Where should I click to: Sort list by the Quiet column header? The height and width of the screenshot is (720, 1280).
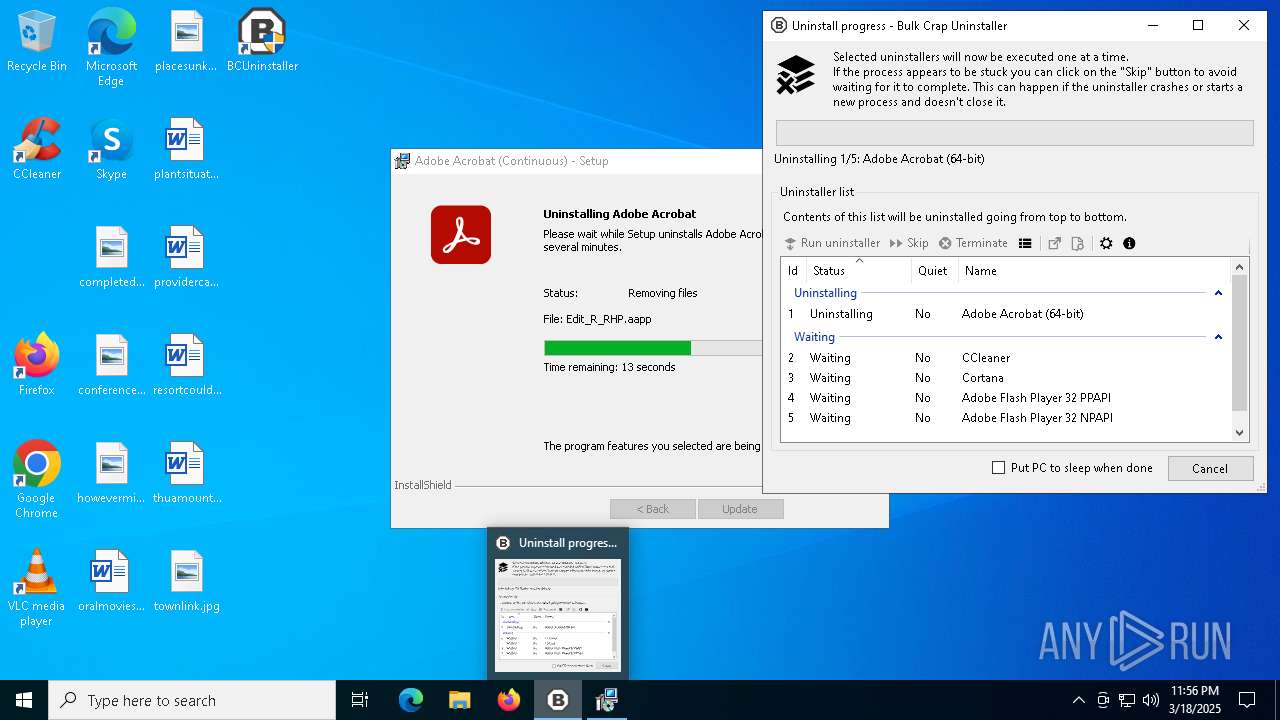click(x=933, y=270)
